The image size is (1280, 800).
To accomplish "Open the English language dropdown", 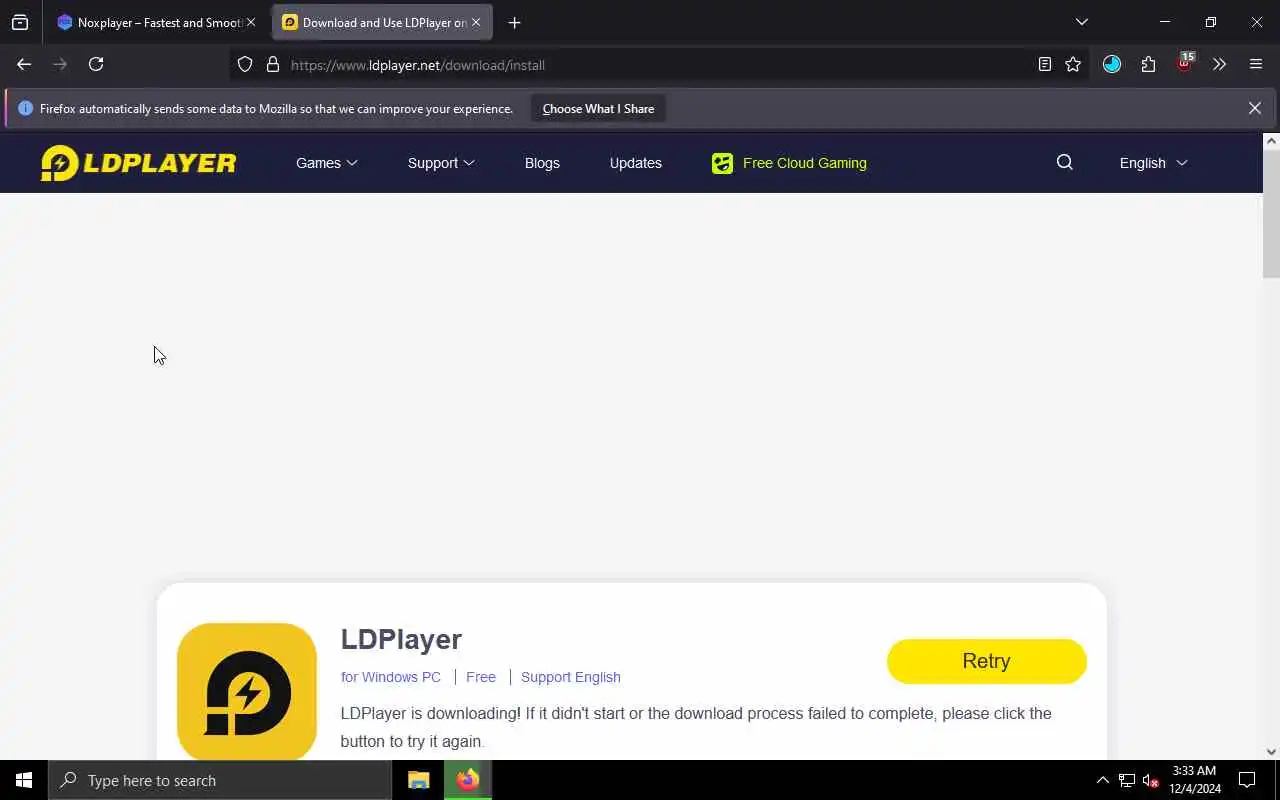I will [x=1153, y=163].
